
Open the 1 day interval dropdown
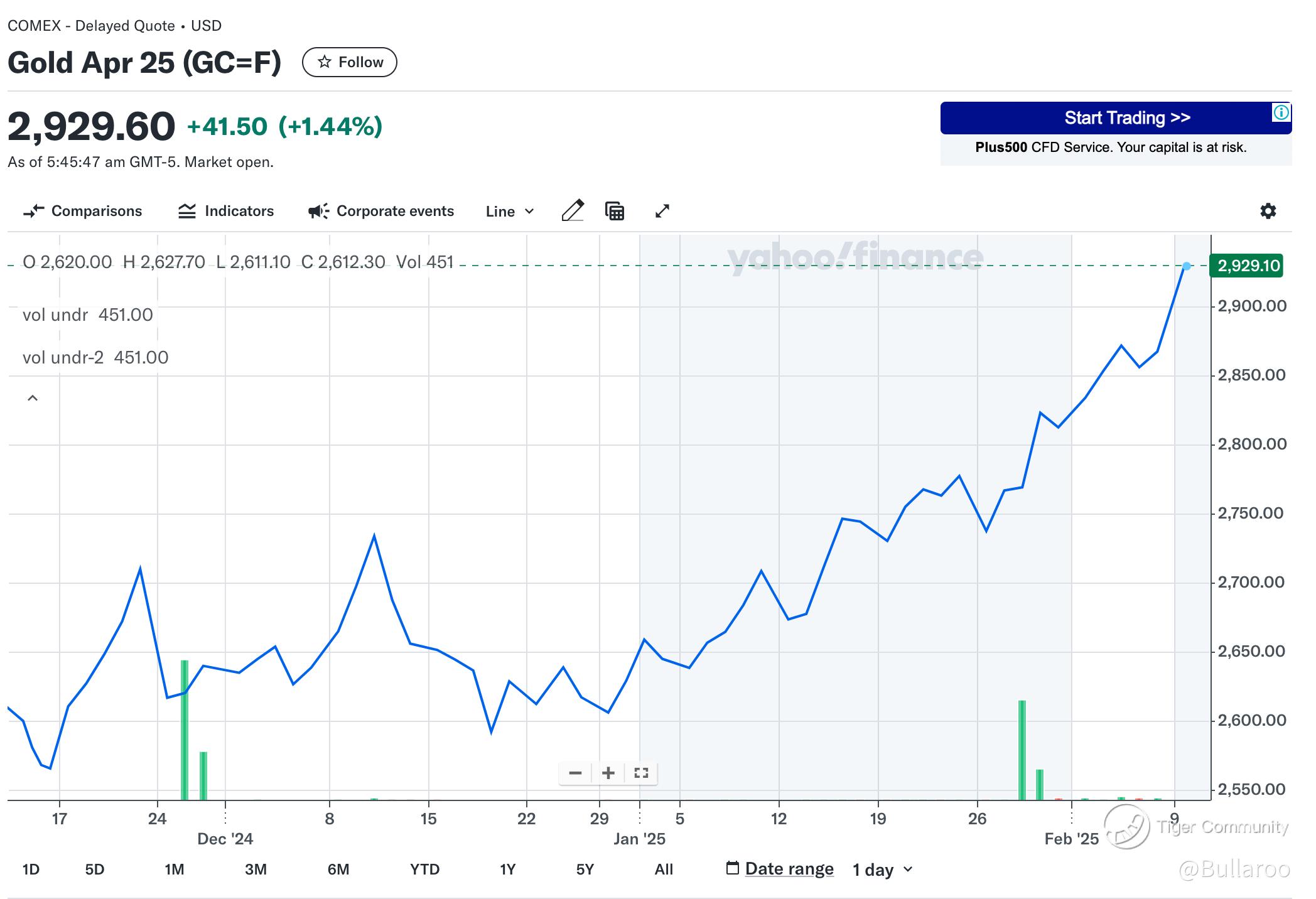coord(882,869)
